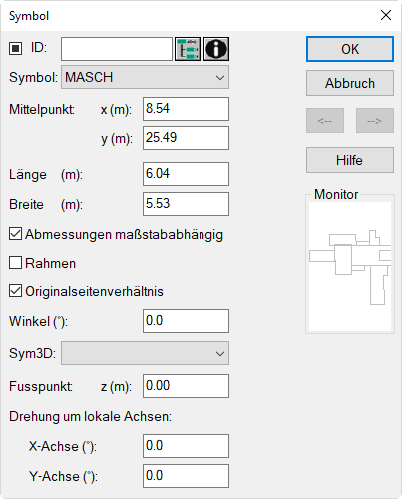402x499 pixels.
Task: Cancel using the Abbruch button
Action: pos(350,83)
